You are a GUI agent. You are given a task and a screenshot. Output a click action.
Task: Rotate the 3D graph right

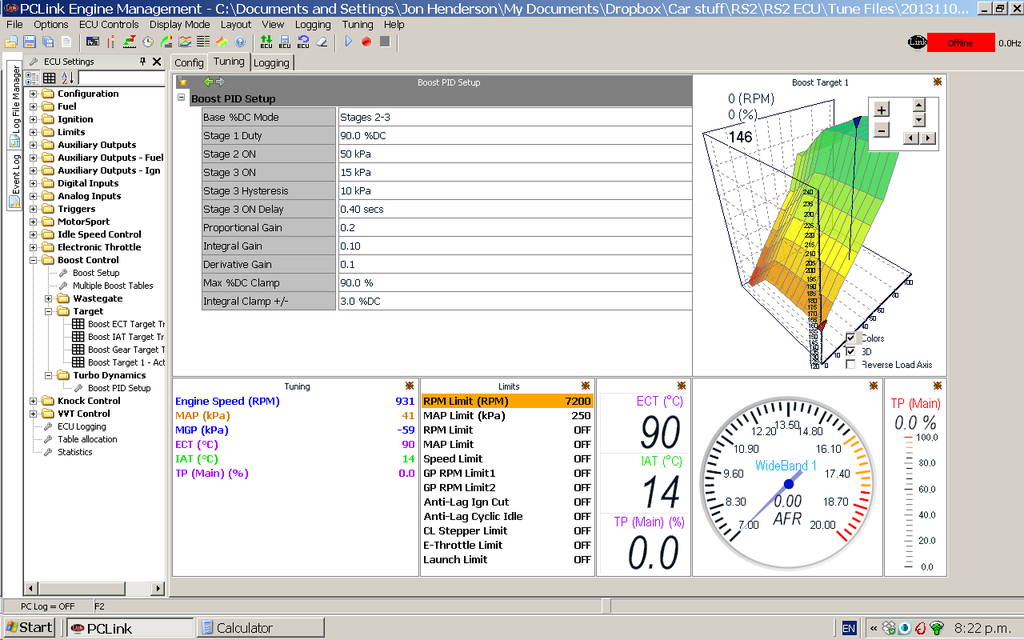pos(928,138)
